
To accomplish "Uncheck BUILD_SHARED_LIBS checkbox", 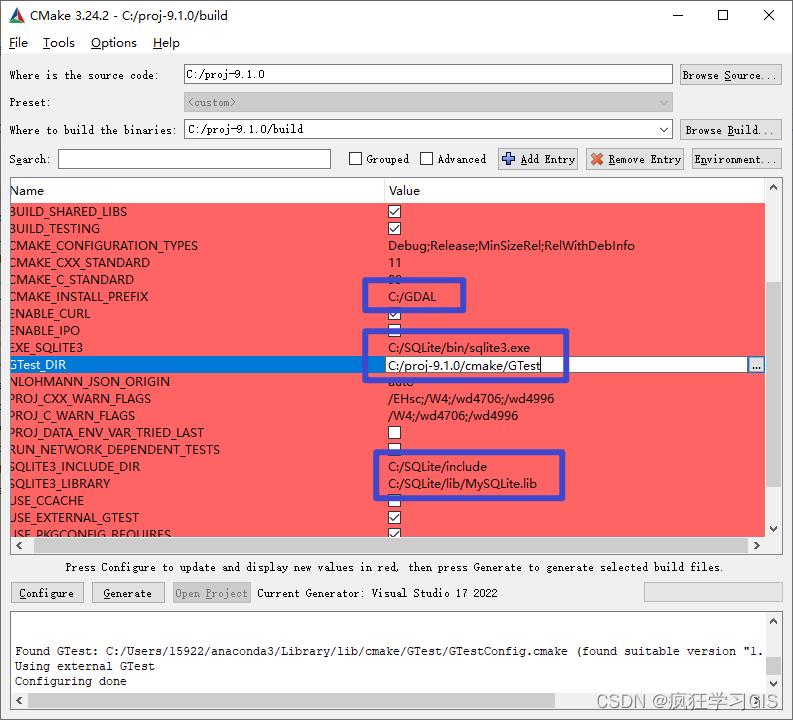I will pyautogui.click(x=394, y=211).
